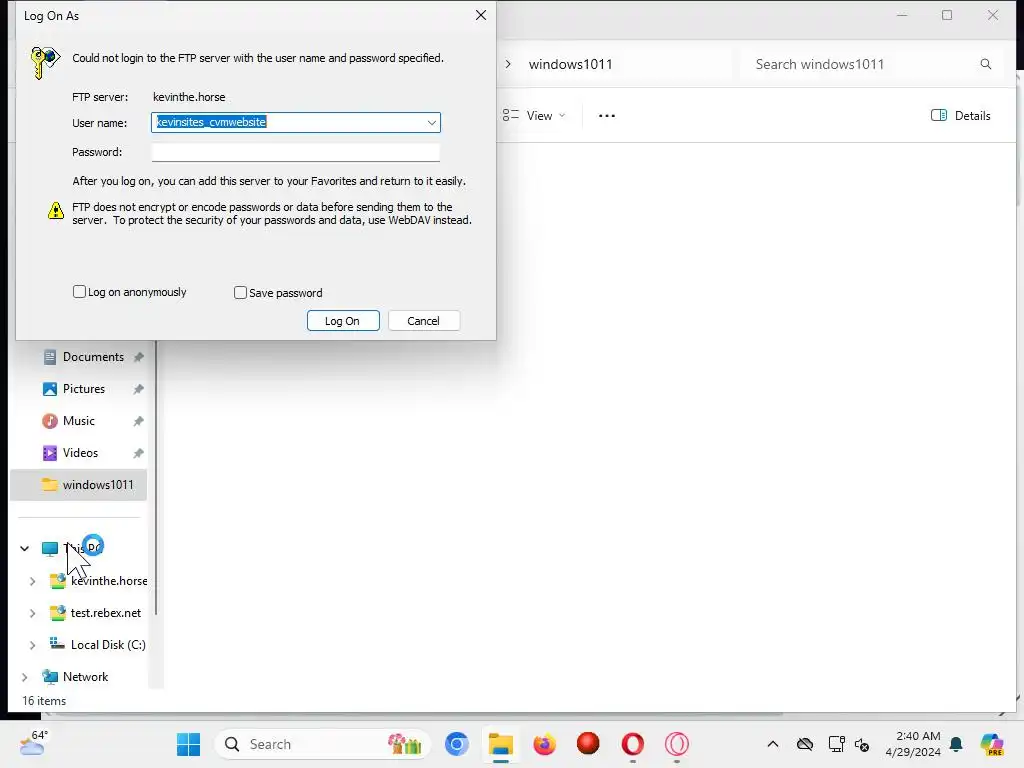The height and width of the screenshot is (768, 1024).
Task: Click the Log On button
Action: point(343,321)
